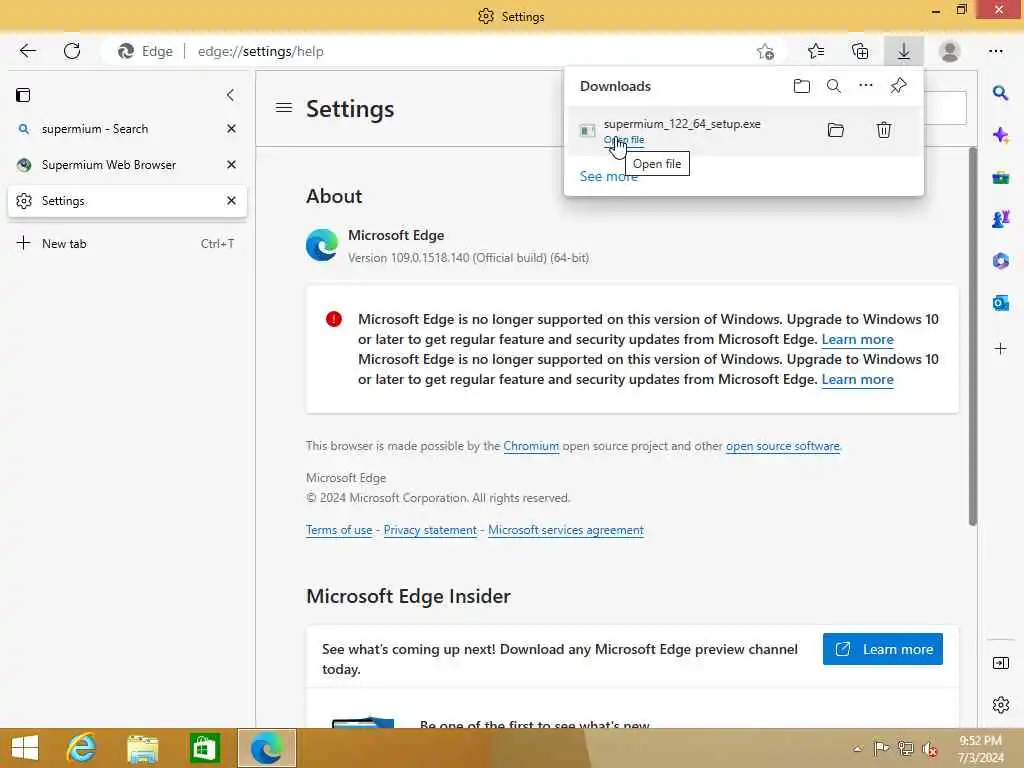This screenshot has height=768, width=1024.
Task: Open the Collections icon in toolbar
Action: tap(860, 51)
